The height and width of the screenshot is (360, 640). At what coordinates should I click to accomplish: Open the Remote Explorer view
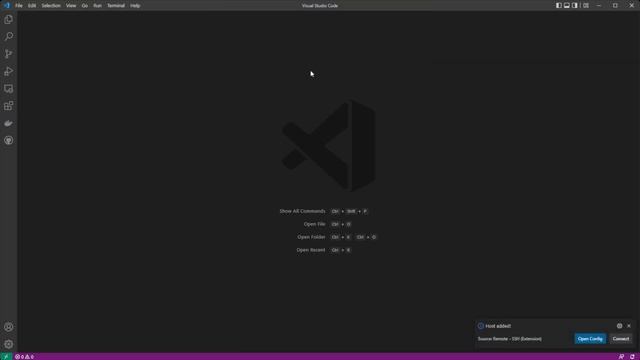pos(9,89)
